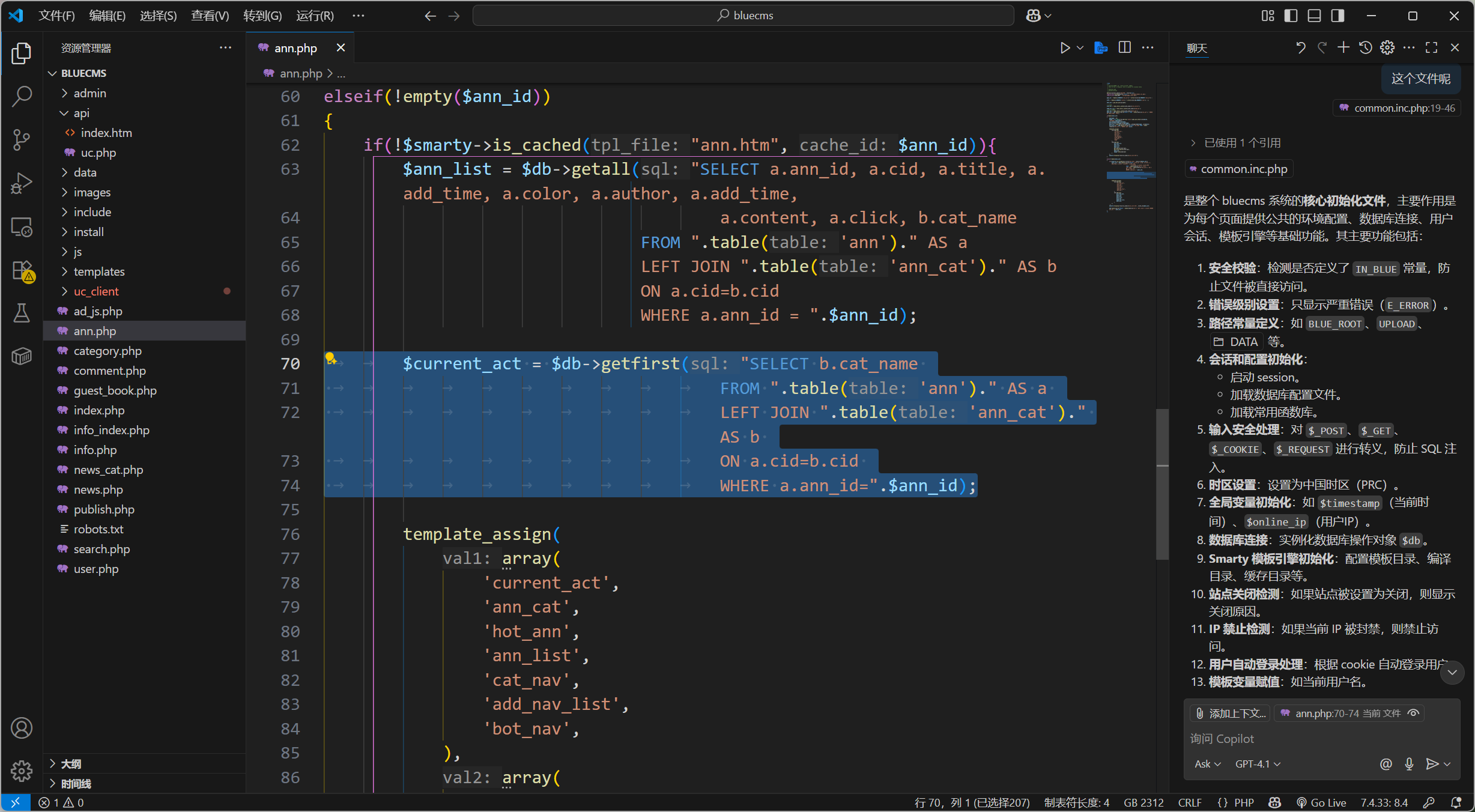Screen dimensions: 1475x812
Task: Click Go Live in status bar
Action: tap(1321, 802)
